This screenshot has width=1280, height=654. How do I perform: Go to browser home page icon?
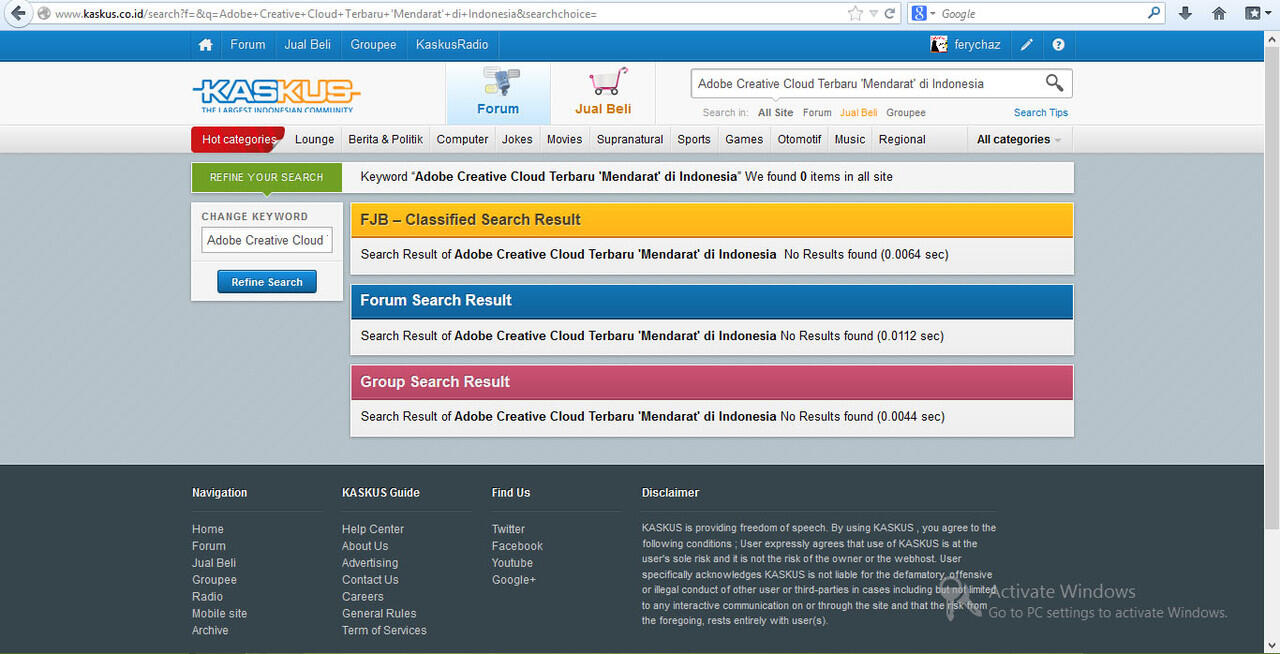pyautogui.click(x=1219, y=14)
